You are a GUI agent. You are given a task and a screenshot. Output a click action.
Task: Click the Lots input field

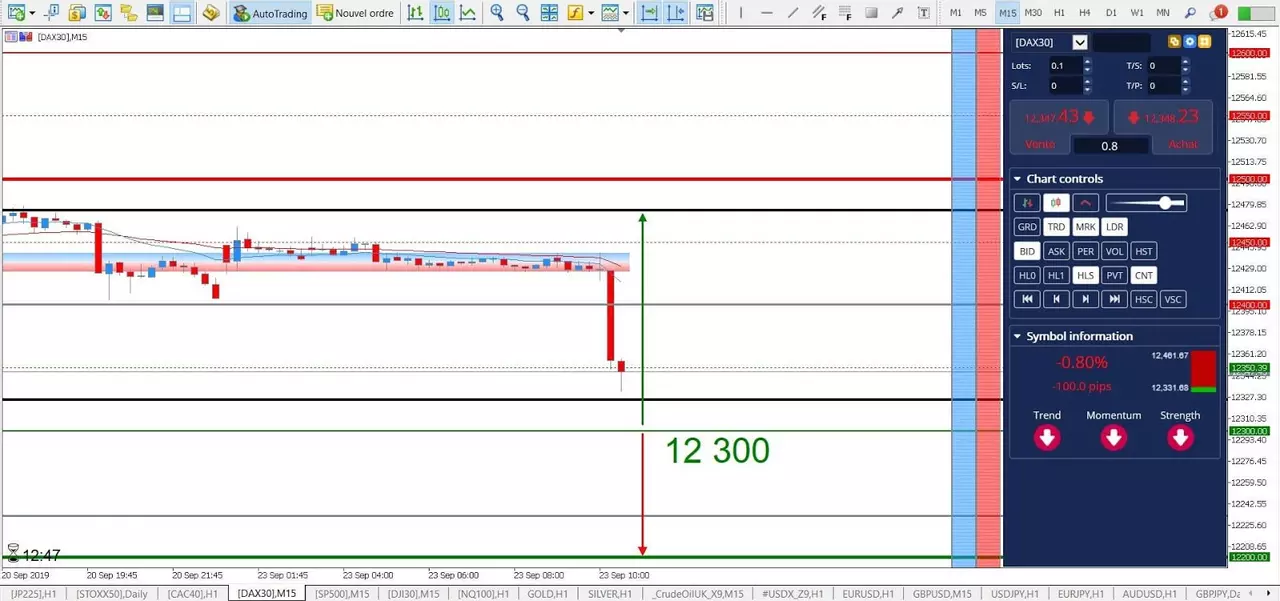click(x=1064, y=66)
